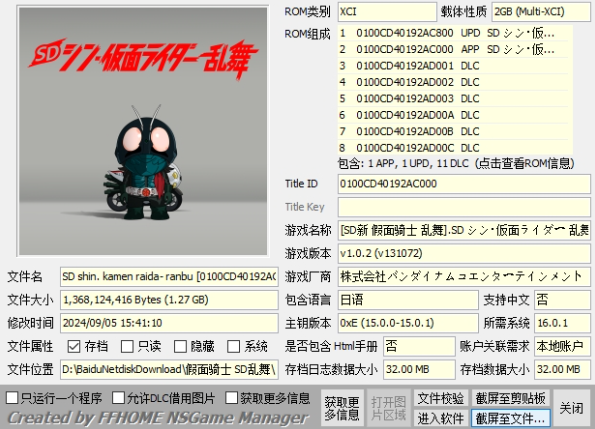This screenshot has width=595, height=429.
Task: Focus the empty Title Key field
Action: tap(464, 207)
